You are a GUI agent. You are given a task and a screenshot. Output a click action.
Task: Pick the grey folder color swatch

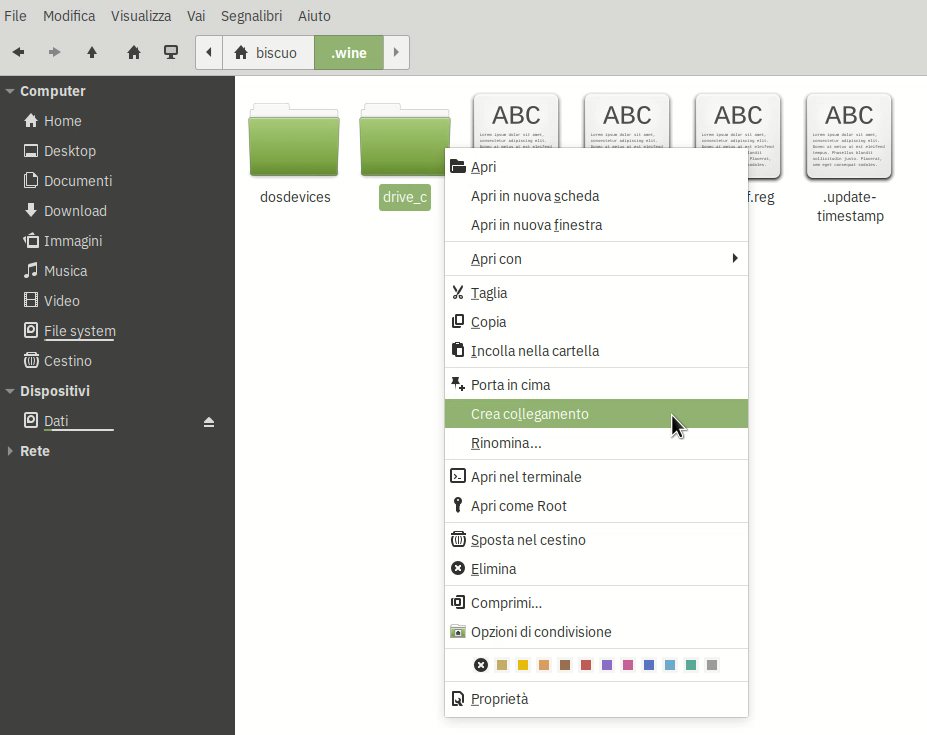pos(712,665)
